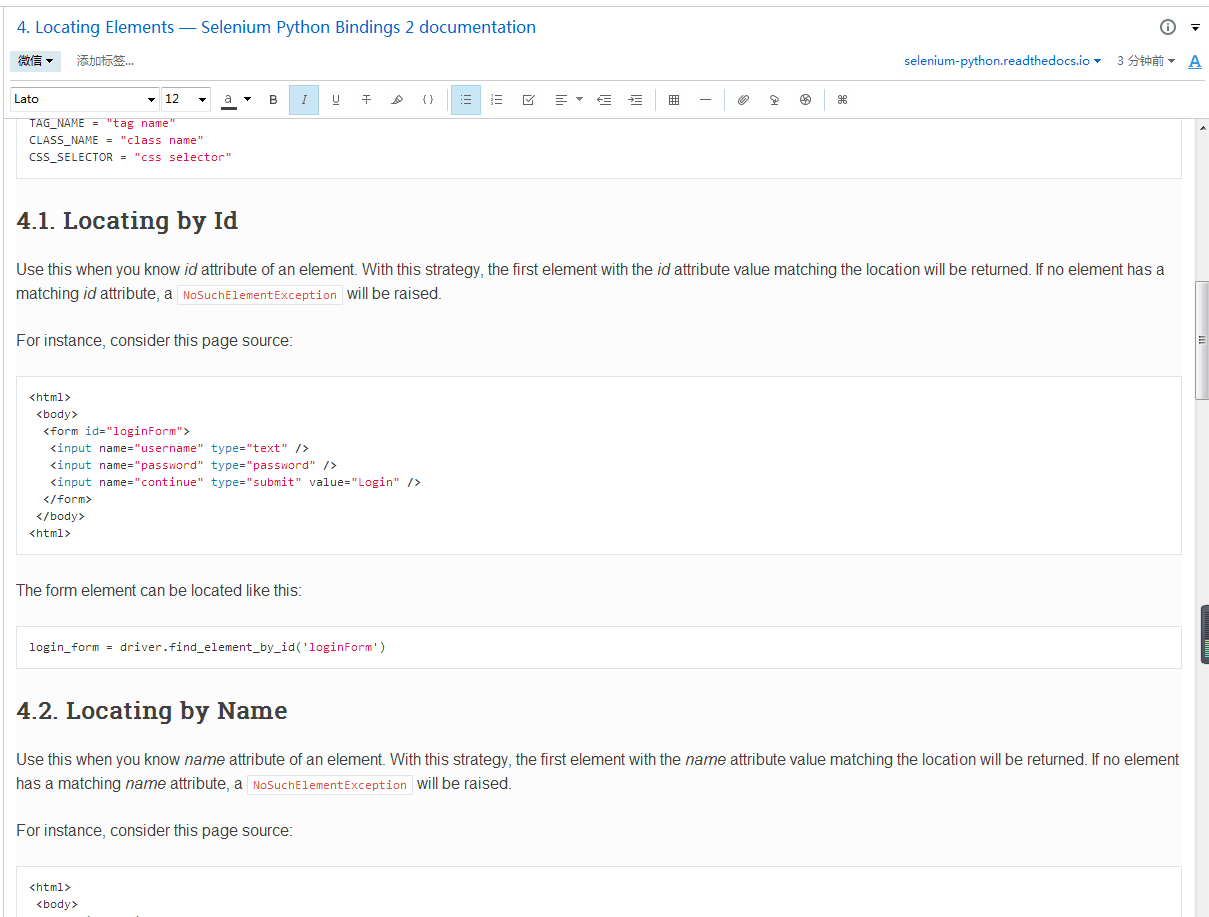Turn off italic formatting
The width and height of the screenshot is (1209, 917).
pyautogui.click(x=304, y=100)
